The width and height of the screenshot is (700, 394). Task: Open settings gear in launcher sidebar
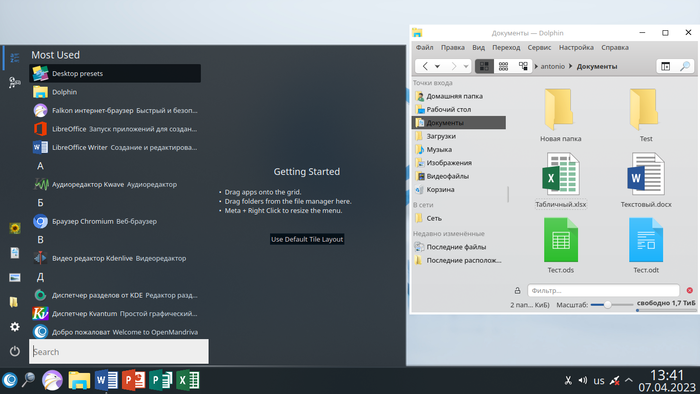tap(15, 327)
